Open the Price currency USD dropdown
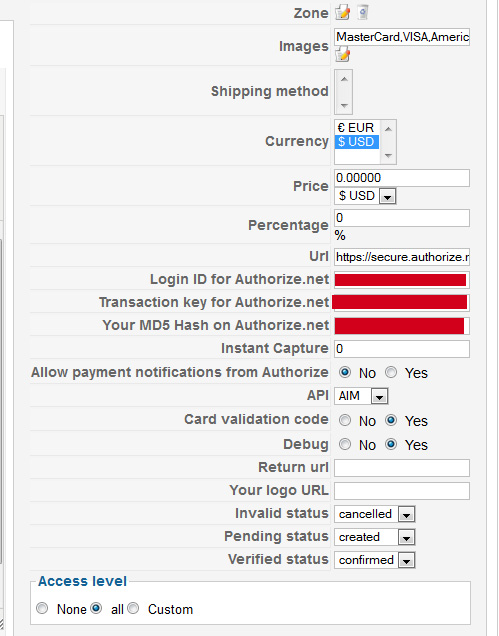Screen dimensions: 499x636 pos(365,196)
